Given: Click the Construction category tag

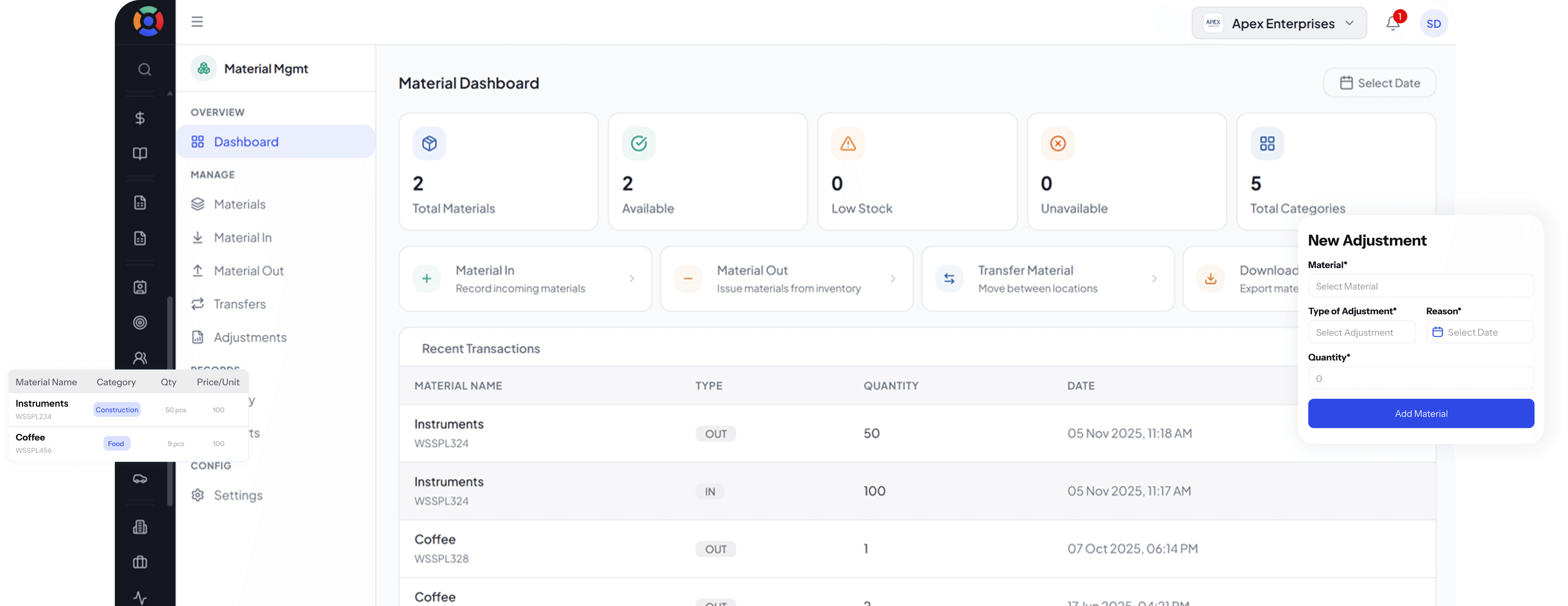Looking at the screenshot, I should pyautogui.click(x=117, y=410).
